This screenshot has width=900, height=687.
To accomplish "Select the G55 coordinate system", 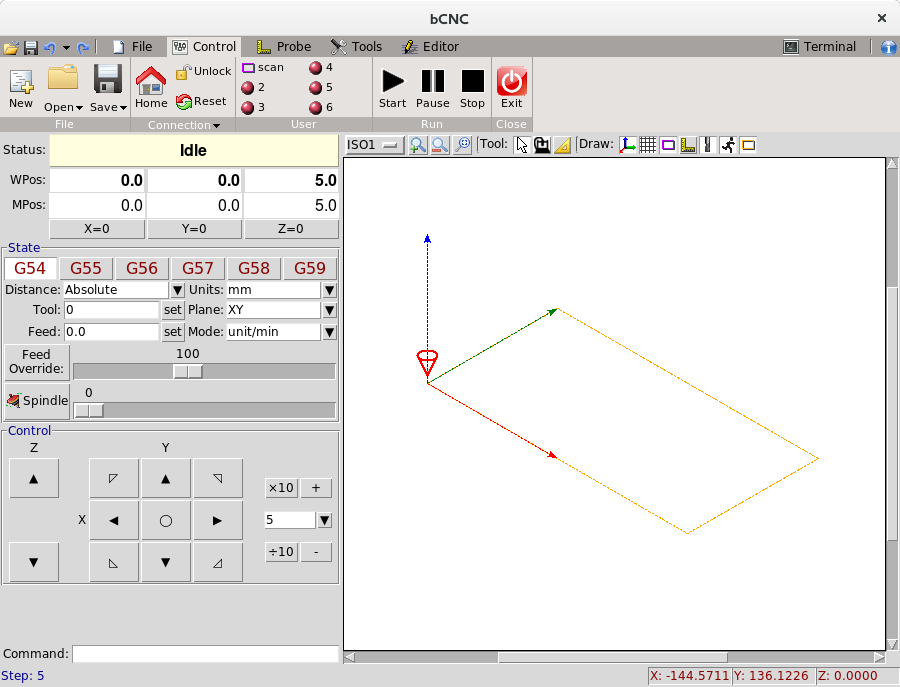I will coord(86,269).
